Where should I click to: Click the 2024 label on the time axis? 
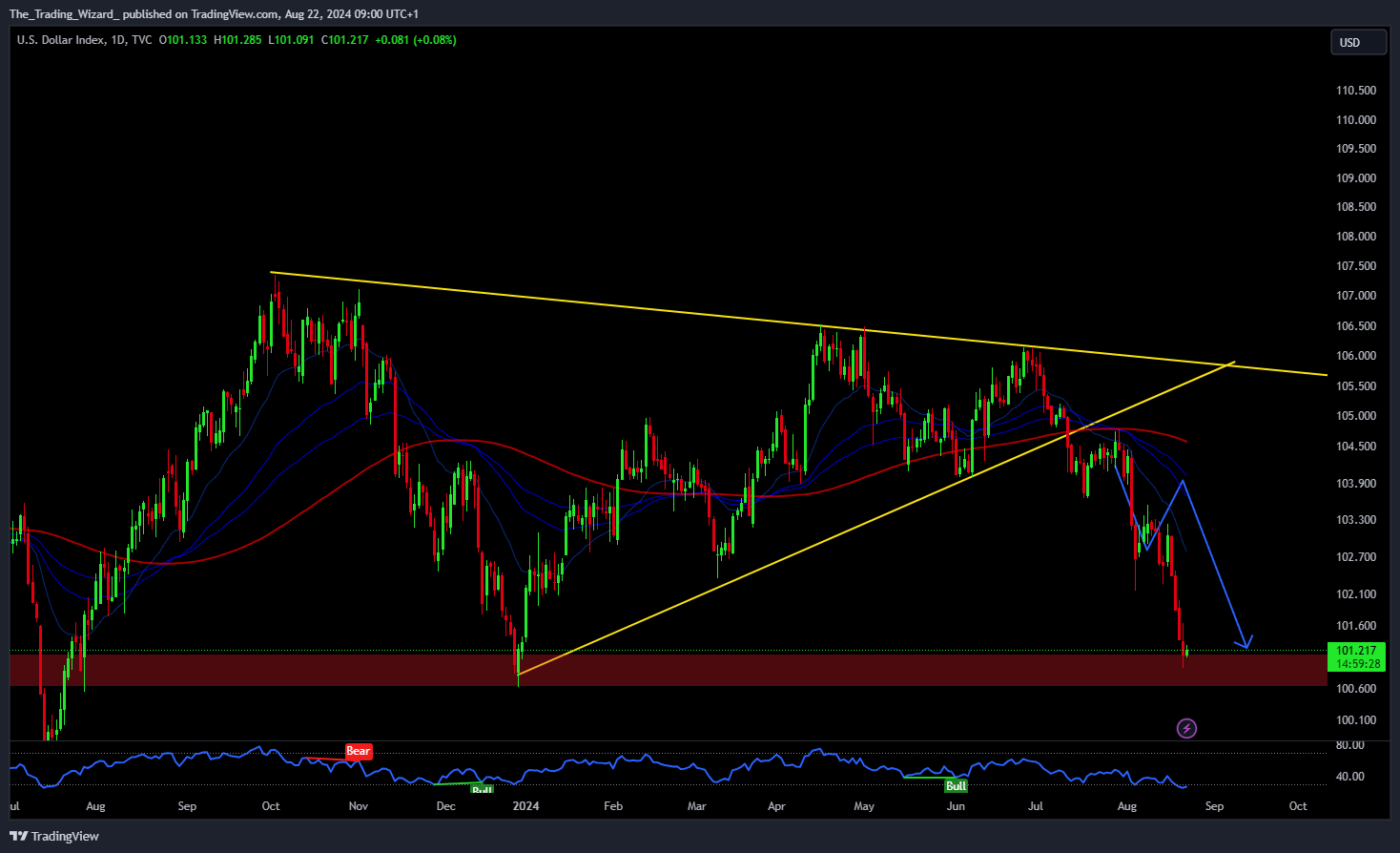(x=525, y=806)
